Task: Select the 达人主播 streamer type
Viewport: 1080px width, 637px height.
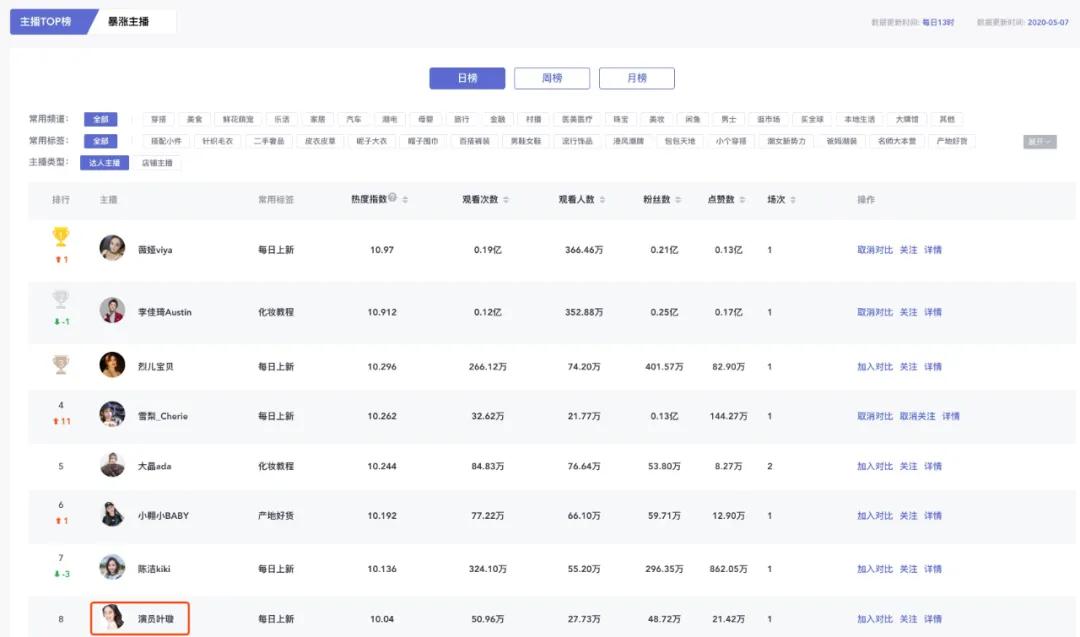Action: [104, 163]
